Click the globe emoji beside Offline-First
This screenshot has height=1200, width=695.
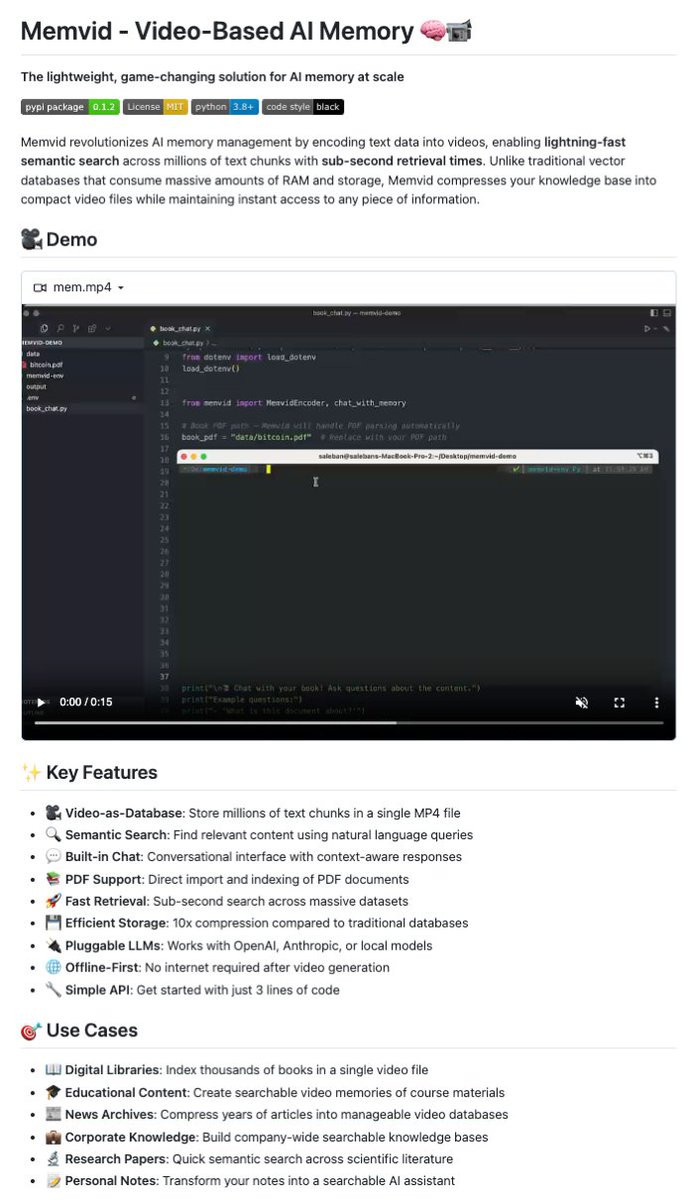coord(53,967)
